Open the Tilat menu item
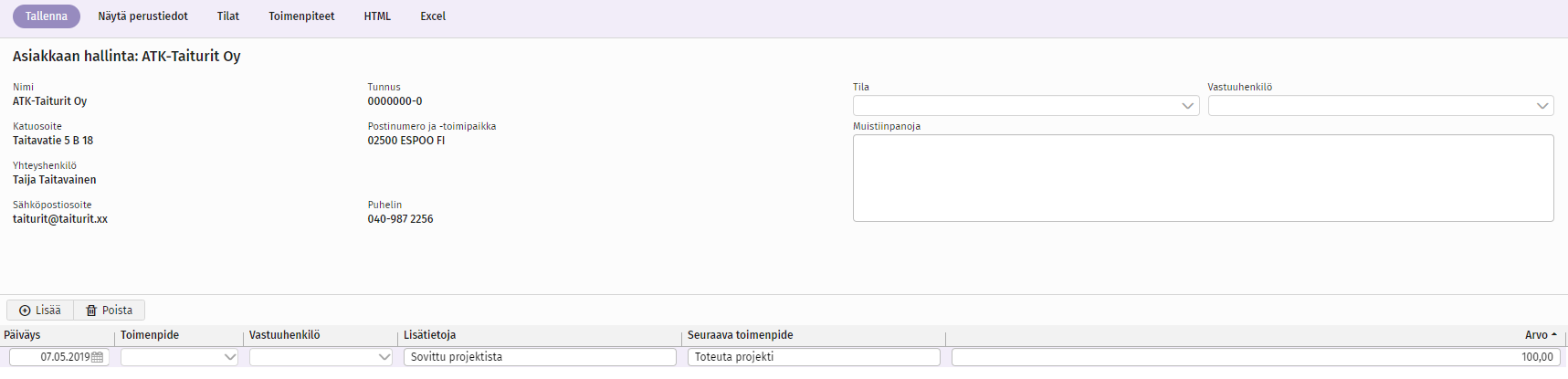The width and height of the screenshot is (1568, 379). 228,16
